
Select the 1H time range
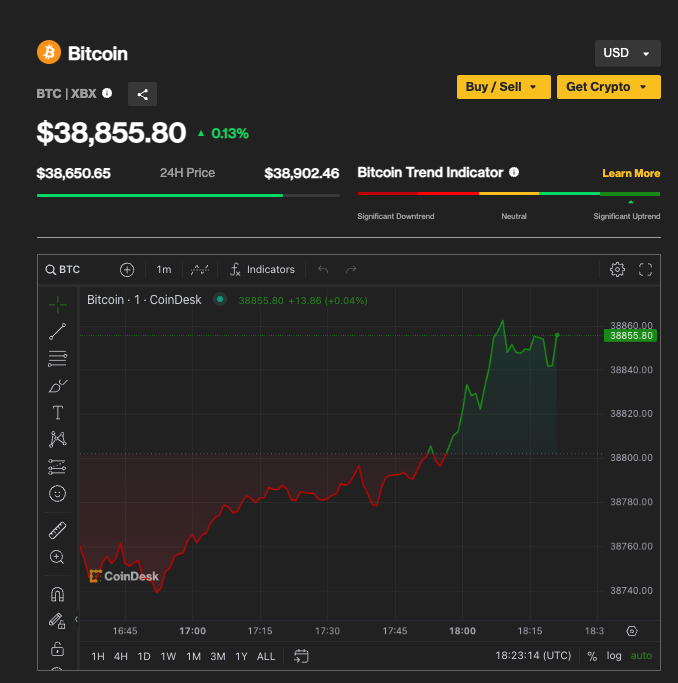[98, 656]
